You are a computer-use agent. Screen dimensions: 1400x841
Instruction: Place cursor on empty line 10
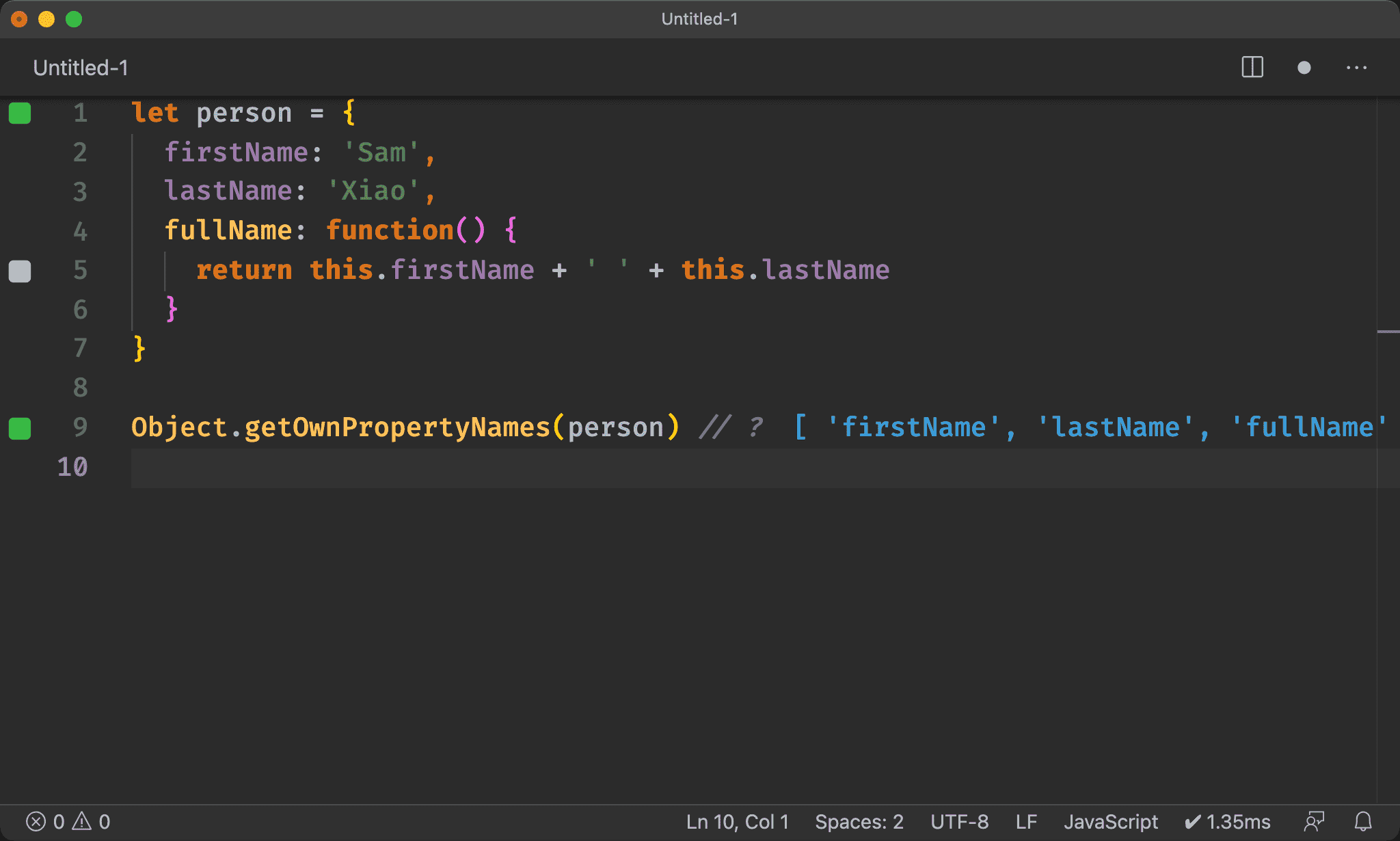click(547, 468)
